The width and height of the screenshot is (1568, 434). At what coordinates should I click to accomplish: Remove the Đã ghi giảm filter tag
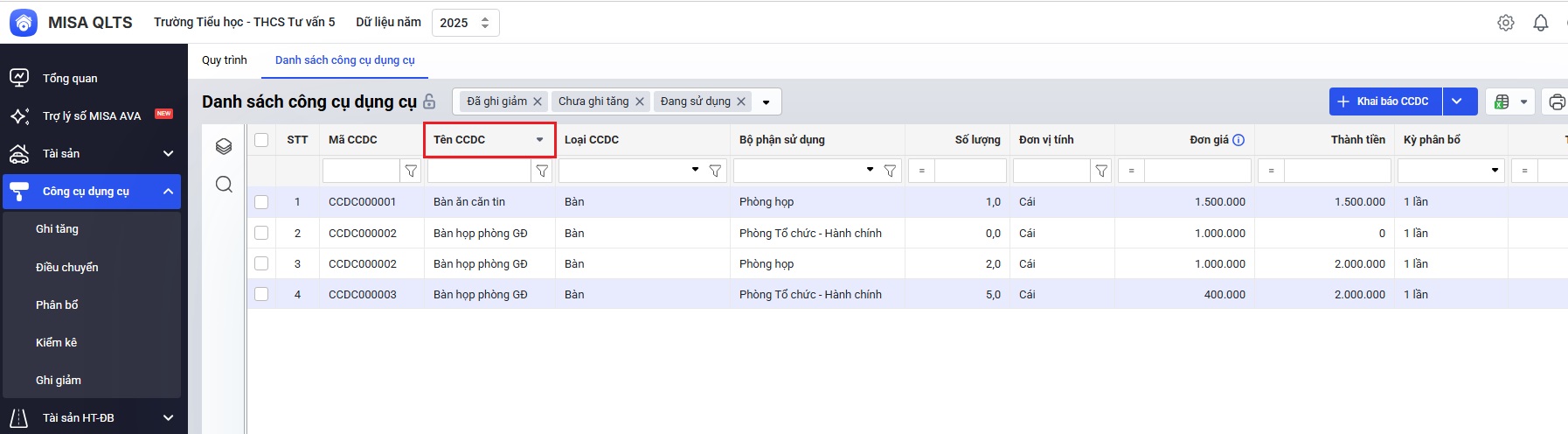[538, 101]
